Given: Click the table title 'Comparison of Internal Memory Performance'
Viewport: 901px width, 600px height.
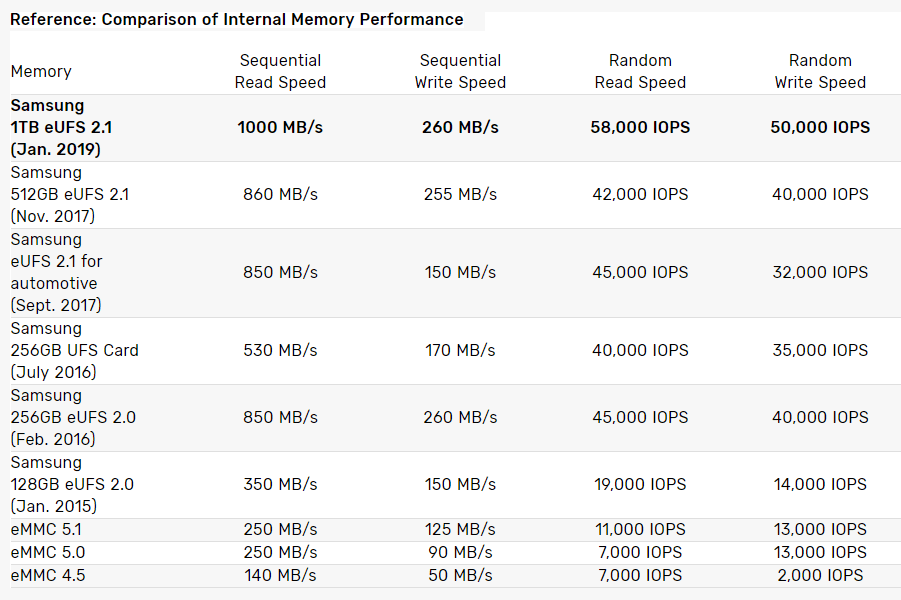Looking at the screenshot, I should coord(237,19).
